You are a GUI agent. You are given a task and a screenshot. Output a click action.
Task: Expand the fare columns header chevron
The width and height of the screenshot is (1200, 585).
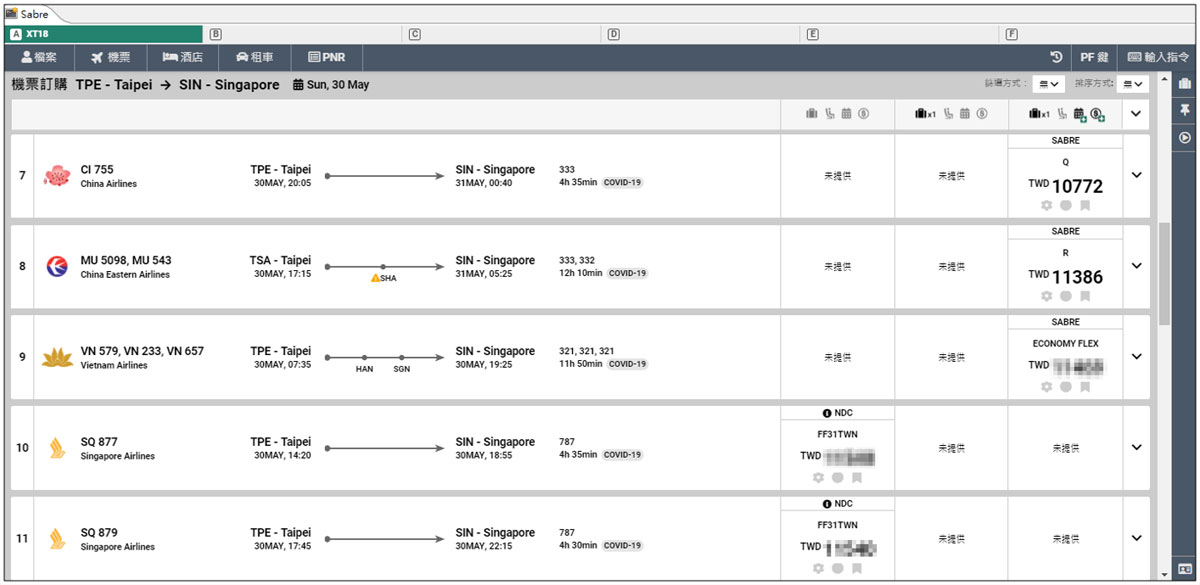(1136, 114)
